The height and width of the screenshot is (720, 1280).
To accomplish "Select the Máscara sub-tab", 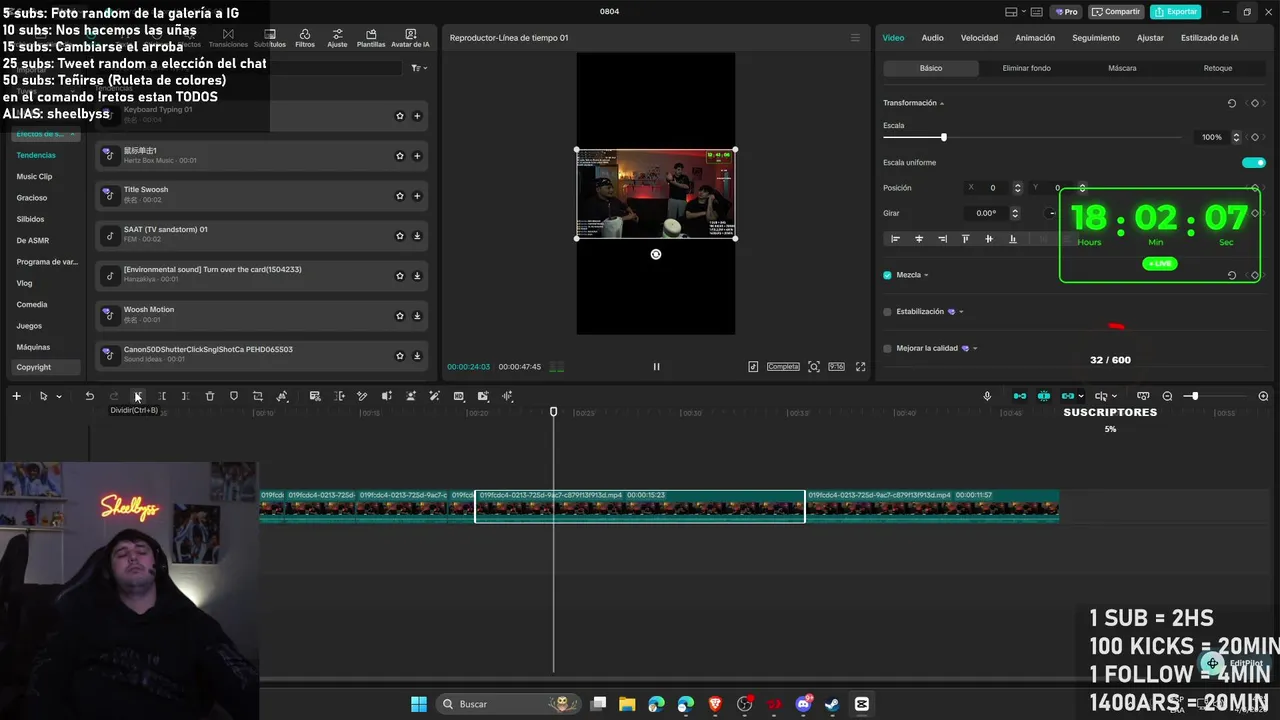I will click(x=1122, y=68).
